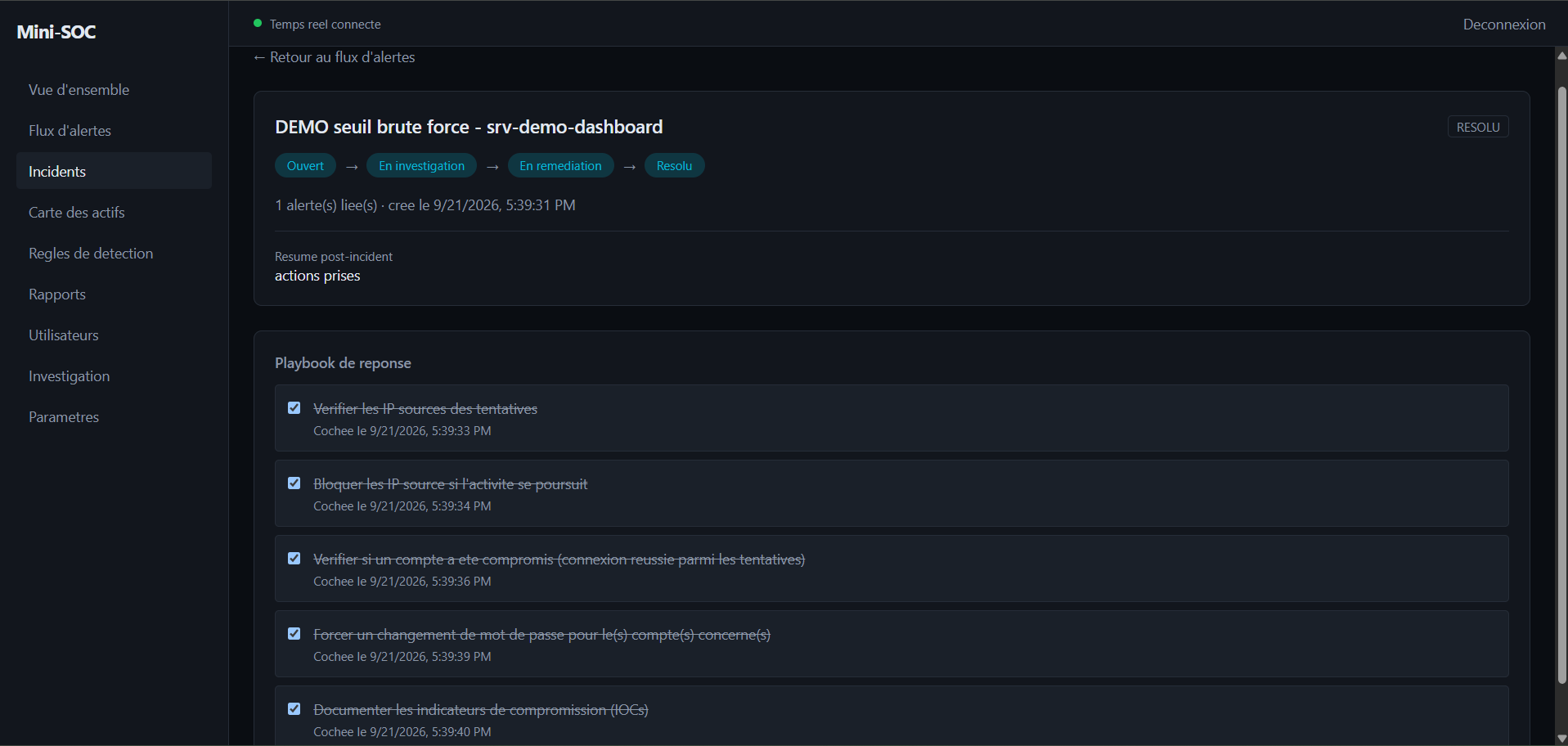Click "Cochee le 9/21/2026, 5:39:36 PM" timestamp
The height and width of the screenshot is (746, 1568).
402,582
